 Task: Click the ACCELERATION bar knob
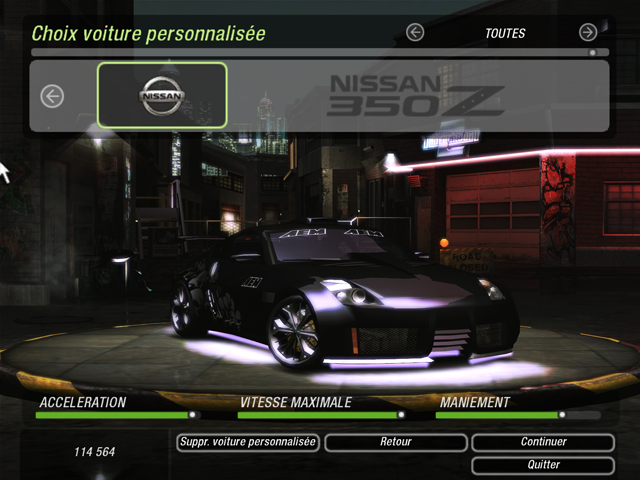[x=192, y=415]
